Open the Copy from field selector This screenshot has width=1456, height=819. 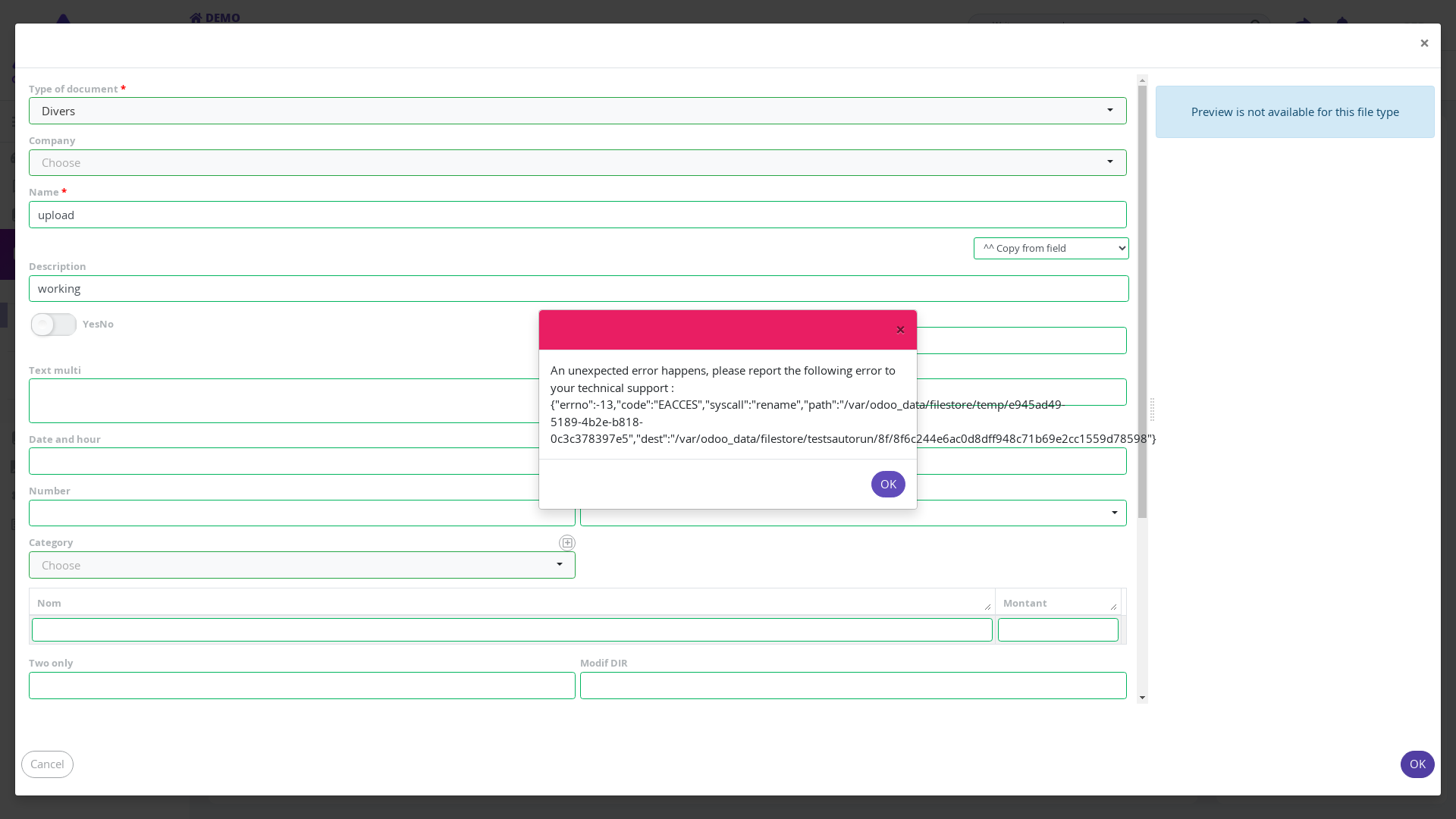tap(1050, 249)
